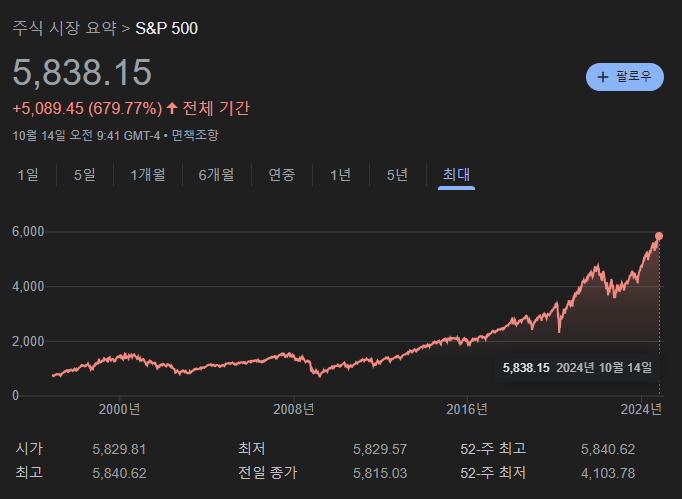
Task: Select the 5일 time range tab
Action: tap(84, 175)
